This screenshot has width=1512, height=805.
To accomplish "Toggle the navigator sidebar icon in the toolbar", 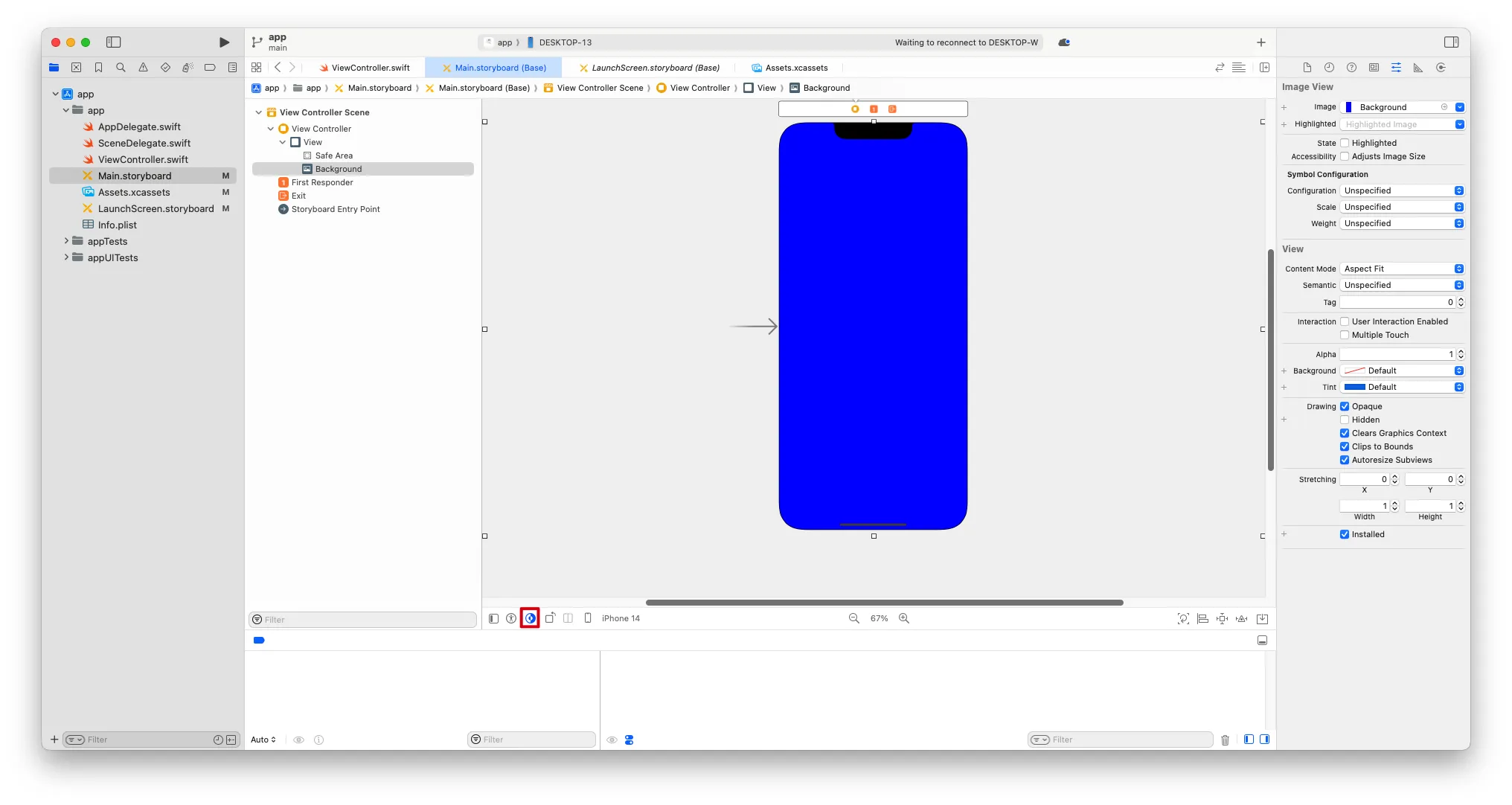I will click(x=114, y=42).
